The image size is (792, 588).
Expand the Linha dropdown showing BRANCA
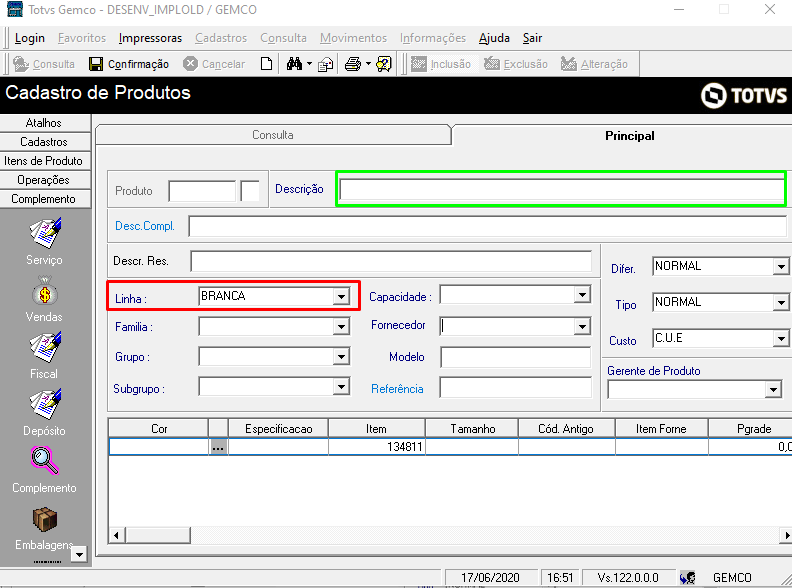[341, 297]
